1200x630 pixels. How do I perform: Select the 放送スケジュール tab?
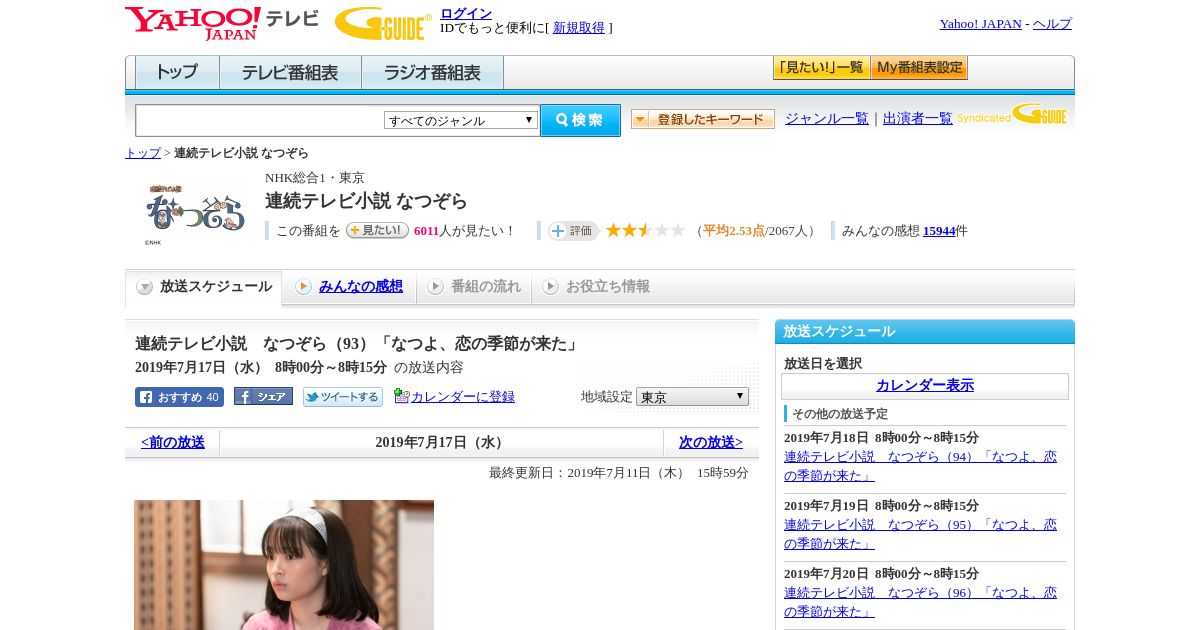click(x=204, y=287)
